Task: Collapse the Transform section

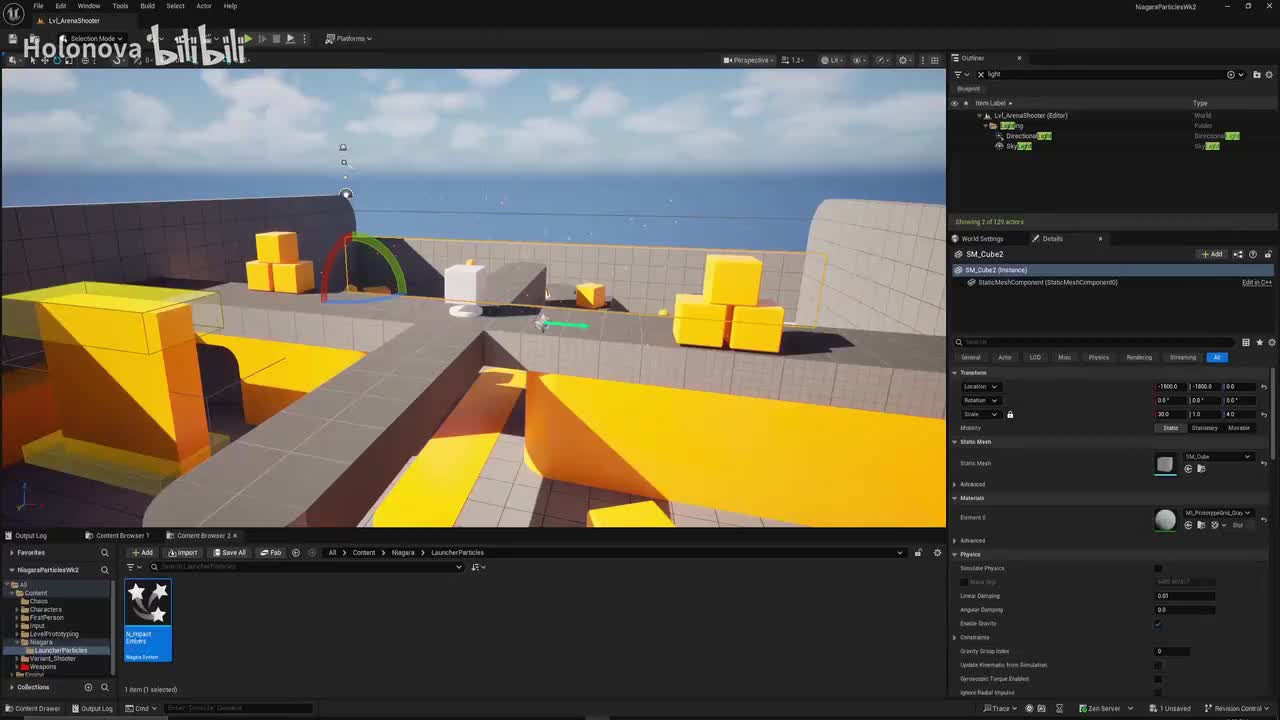Action: tap(955, 373)
